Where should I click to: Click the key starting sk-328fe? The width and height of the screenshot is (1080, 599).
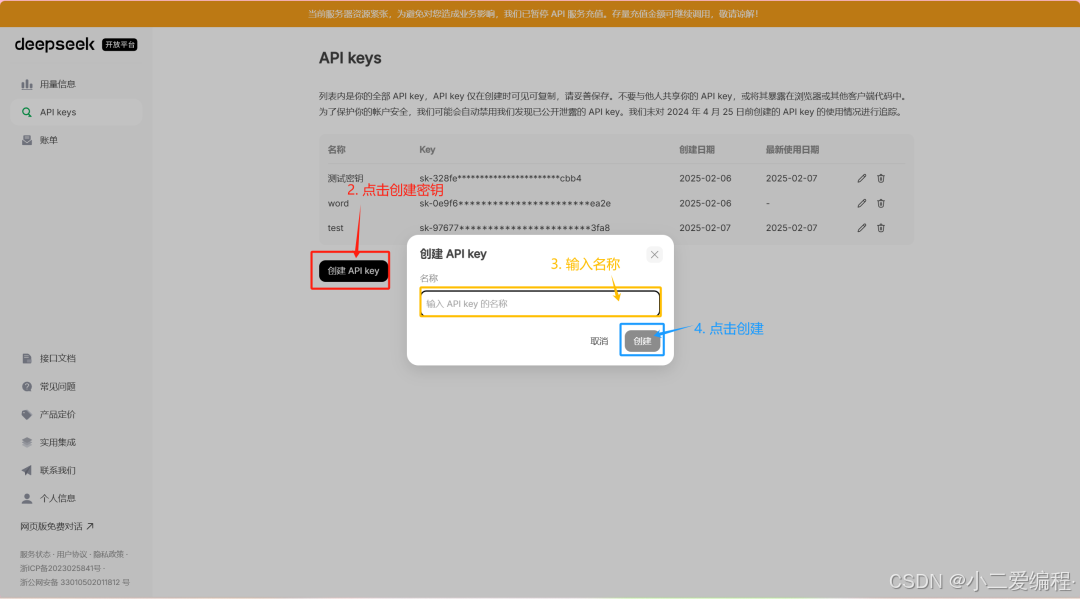500,178
